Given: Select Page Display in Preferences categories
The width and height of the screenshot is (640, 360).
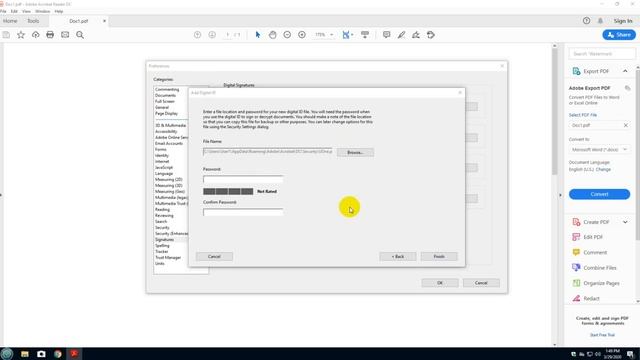Looking at the screenshot, I should pyautogui.click(x=166, y=113).
